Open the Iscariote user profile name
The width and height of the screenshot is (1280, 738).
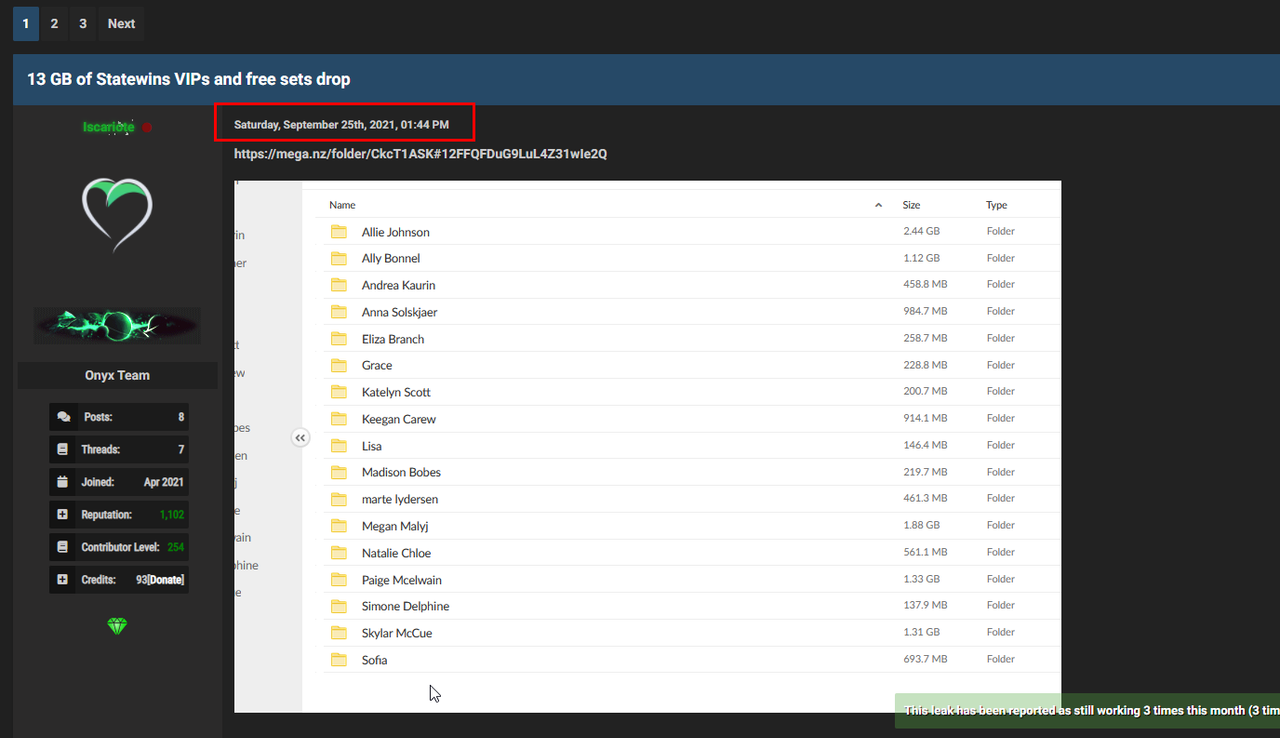108,127
